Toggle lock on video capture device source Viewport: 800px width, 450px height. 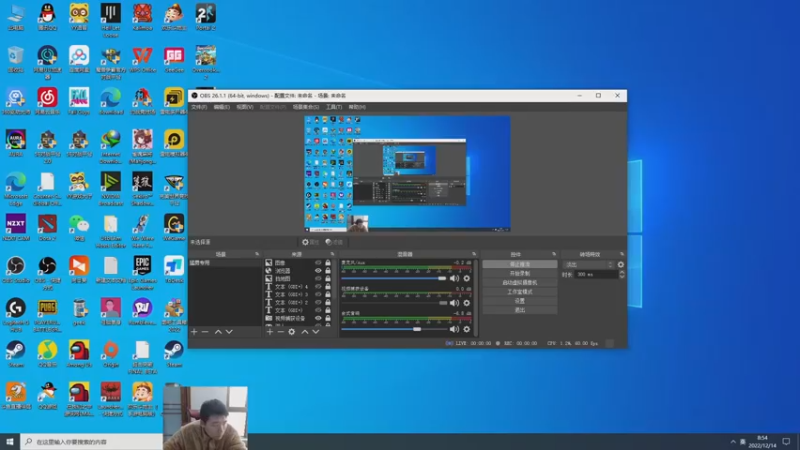(328, 318)
